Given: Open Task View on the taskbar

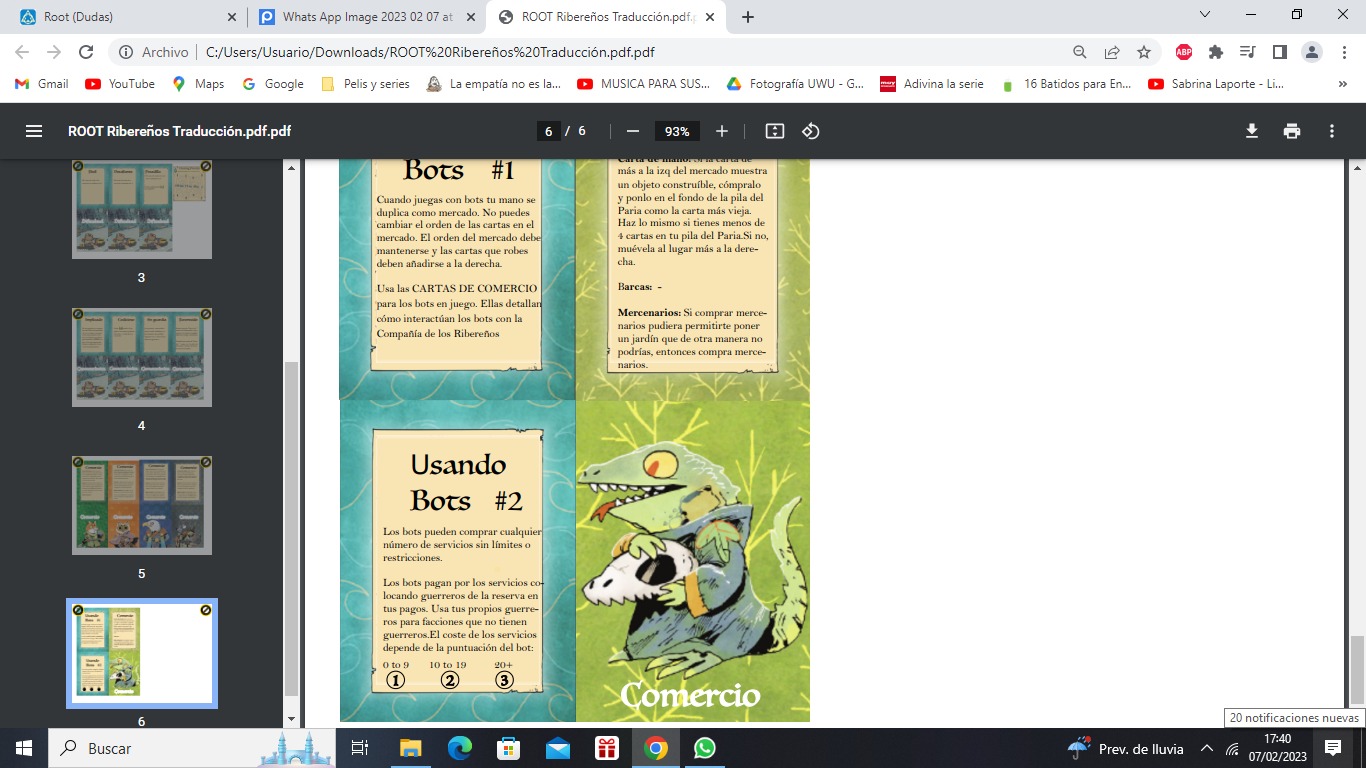Looking at the screenshot, I should (361, 748).
